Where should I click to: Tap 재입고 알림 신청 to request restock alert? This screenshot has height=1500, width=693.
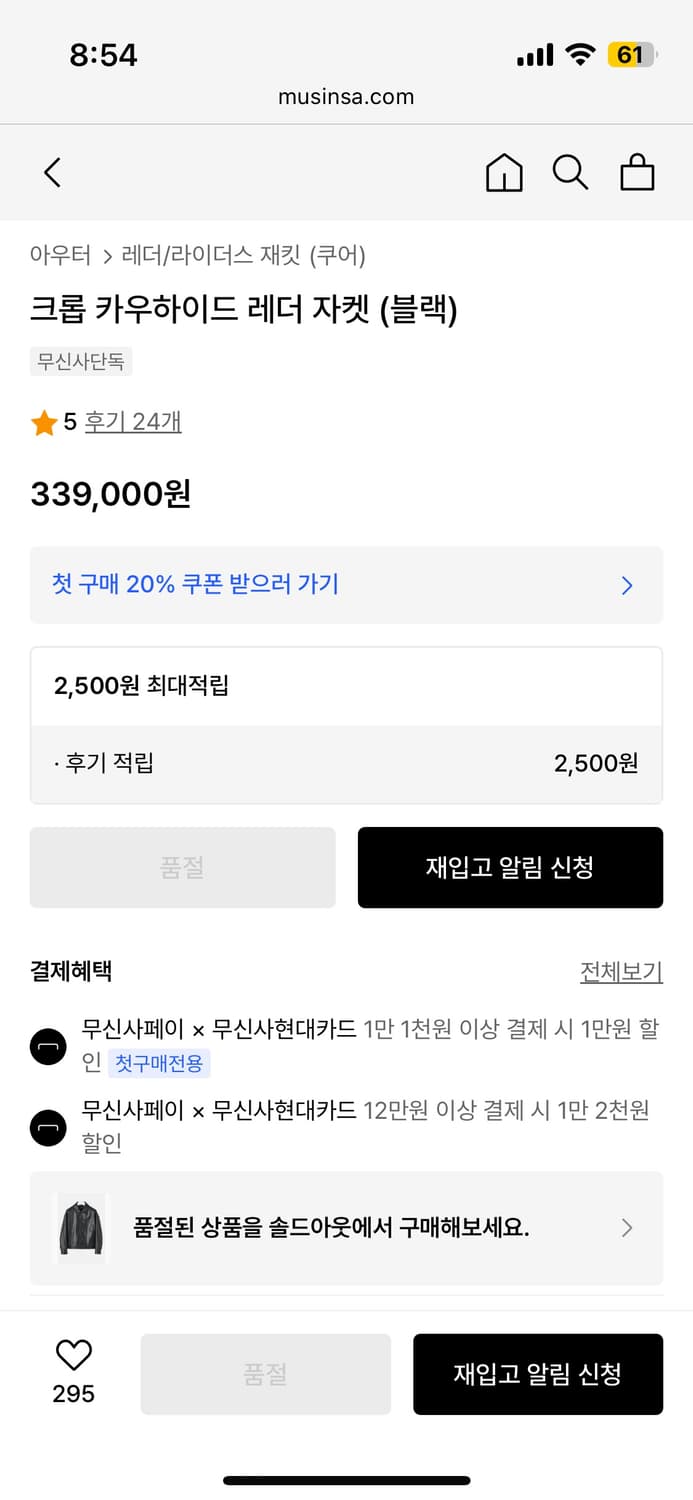pyautogui.click(x=510, y=867)
